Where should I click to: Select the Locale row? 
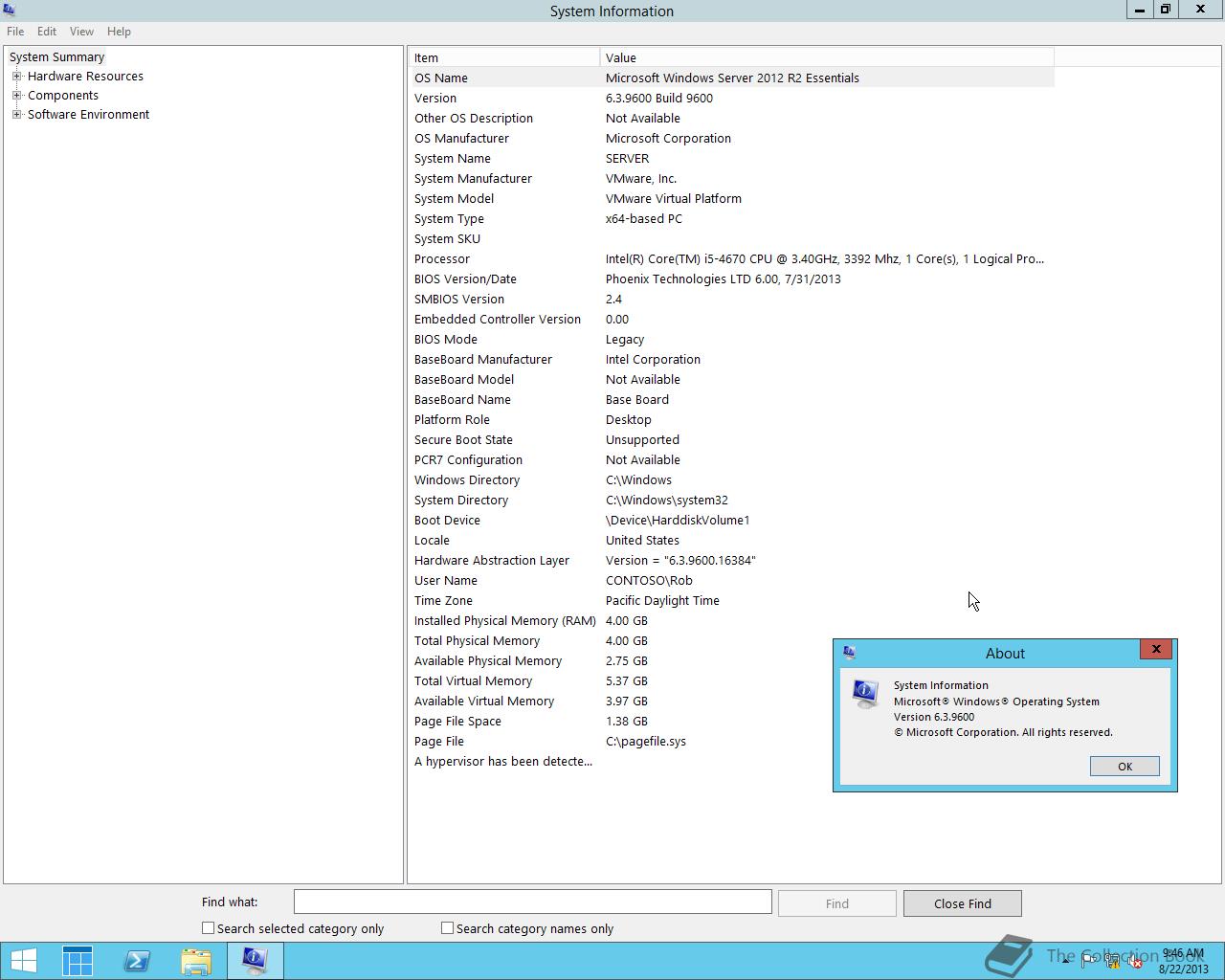[x=732, y=541]
